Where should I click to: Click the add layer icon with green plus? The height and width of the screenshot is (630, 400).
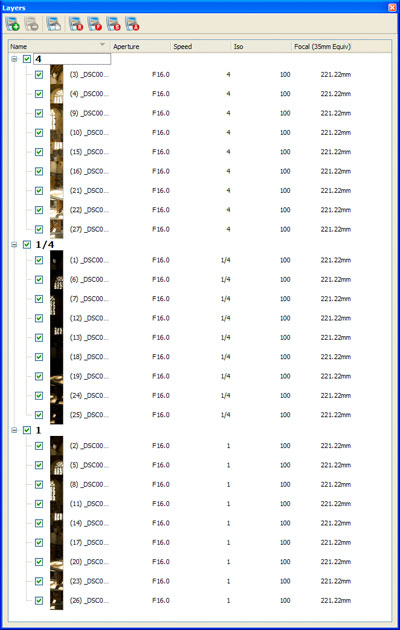click(x=13, y=24)
